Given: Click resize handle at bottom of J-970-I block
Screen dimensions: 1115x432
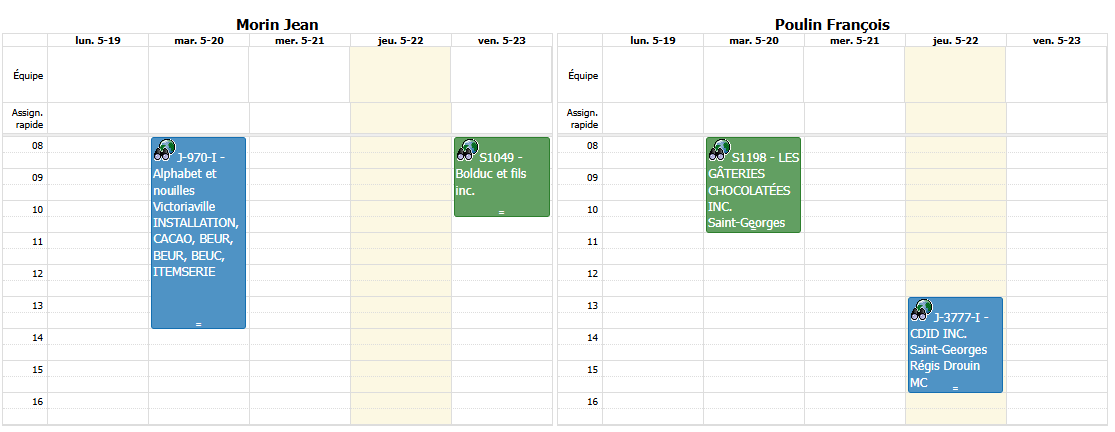Looking at the screenshot, I should [198, 325].
